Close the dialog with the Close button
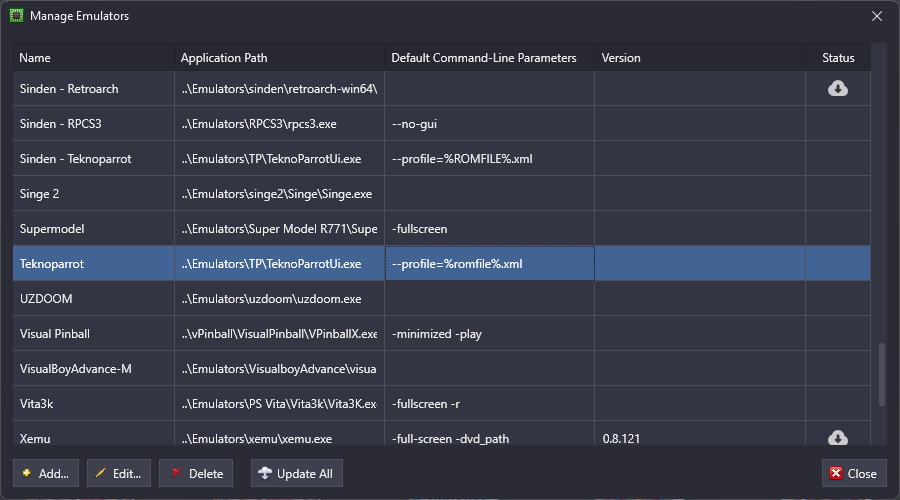 point(853,473)
